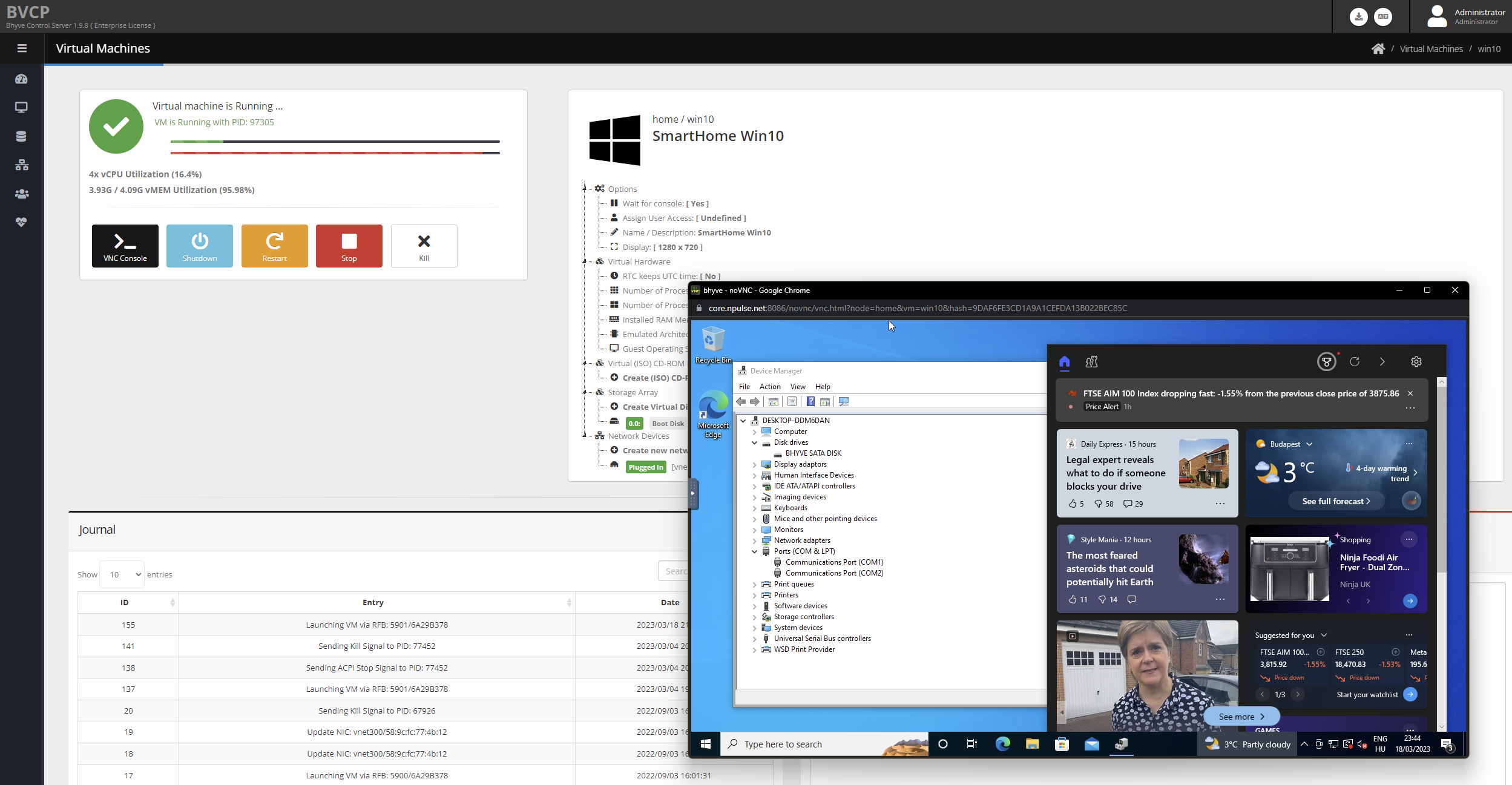This screenshot has width=1512, height=785.
Task: Open File menu in Device Manager
Action: pos(744,387)
